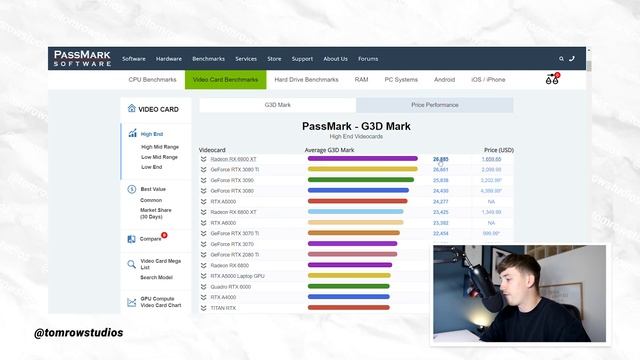The height and width of the screenshot is (360, 640).
Task: Click the light blue bar for Radeon RX 6800 XT
Action: [356, 211]
